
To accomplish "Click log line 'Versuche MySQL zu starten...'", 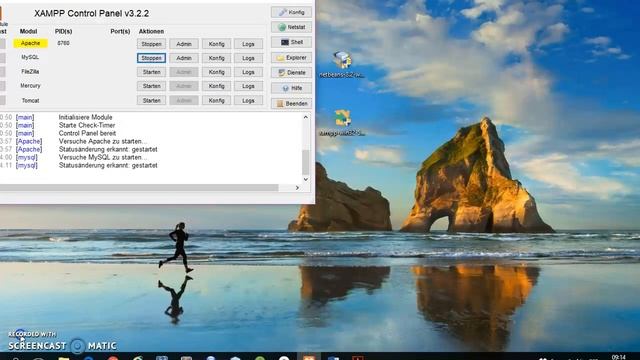I will [x=103, y=157].
